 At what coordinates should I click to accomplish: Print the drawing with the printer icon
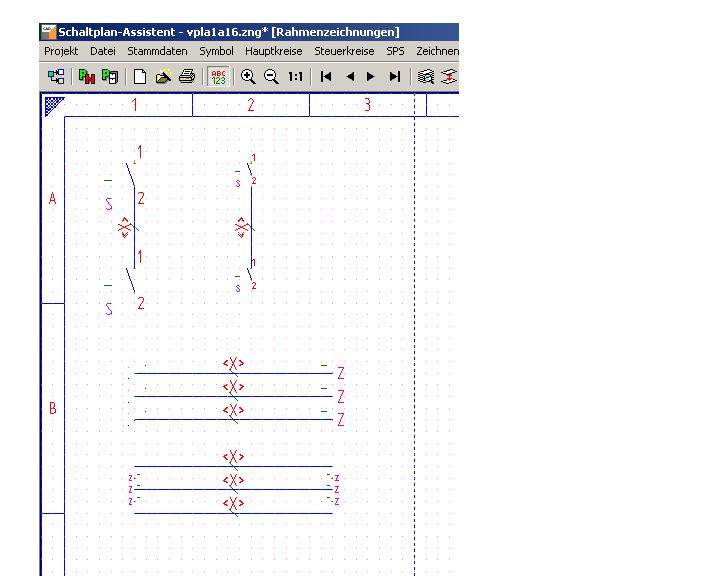point(187,76)
